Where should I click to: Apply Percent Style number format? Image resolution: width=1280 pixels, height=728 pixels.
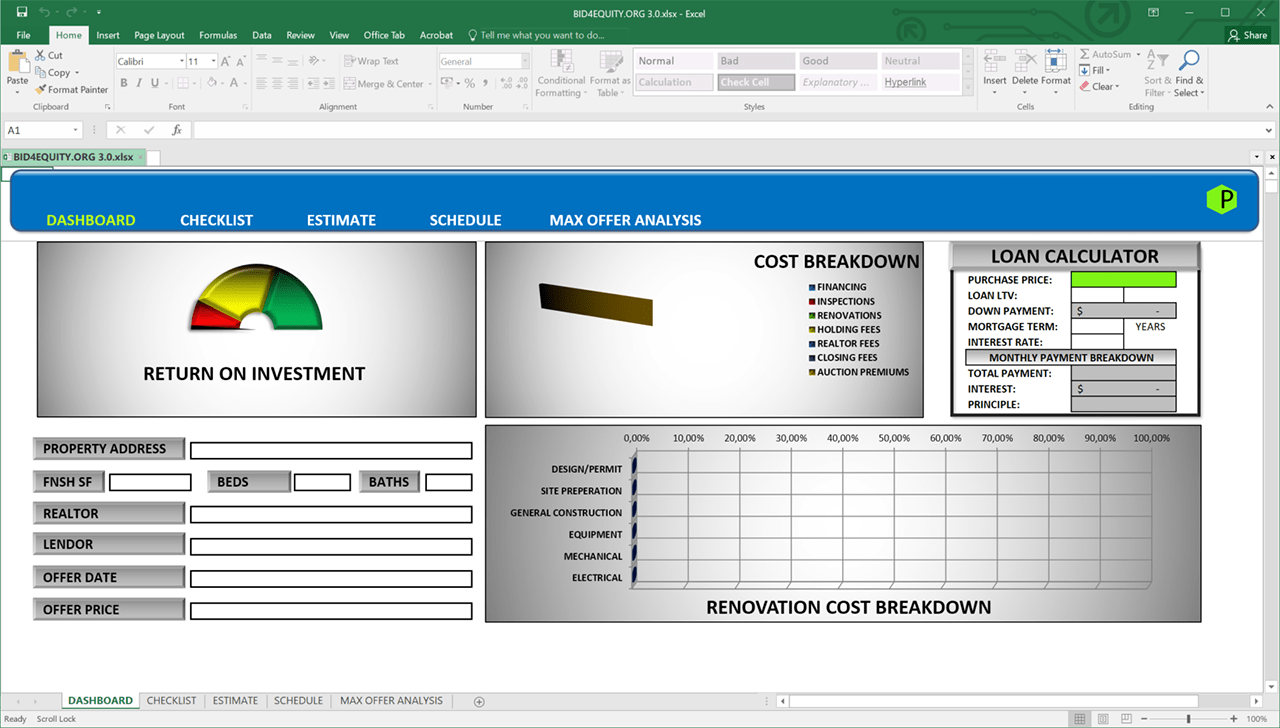[x=471, y=83]
